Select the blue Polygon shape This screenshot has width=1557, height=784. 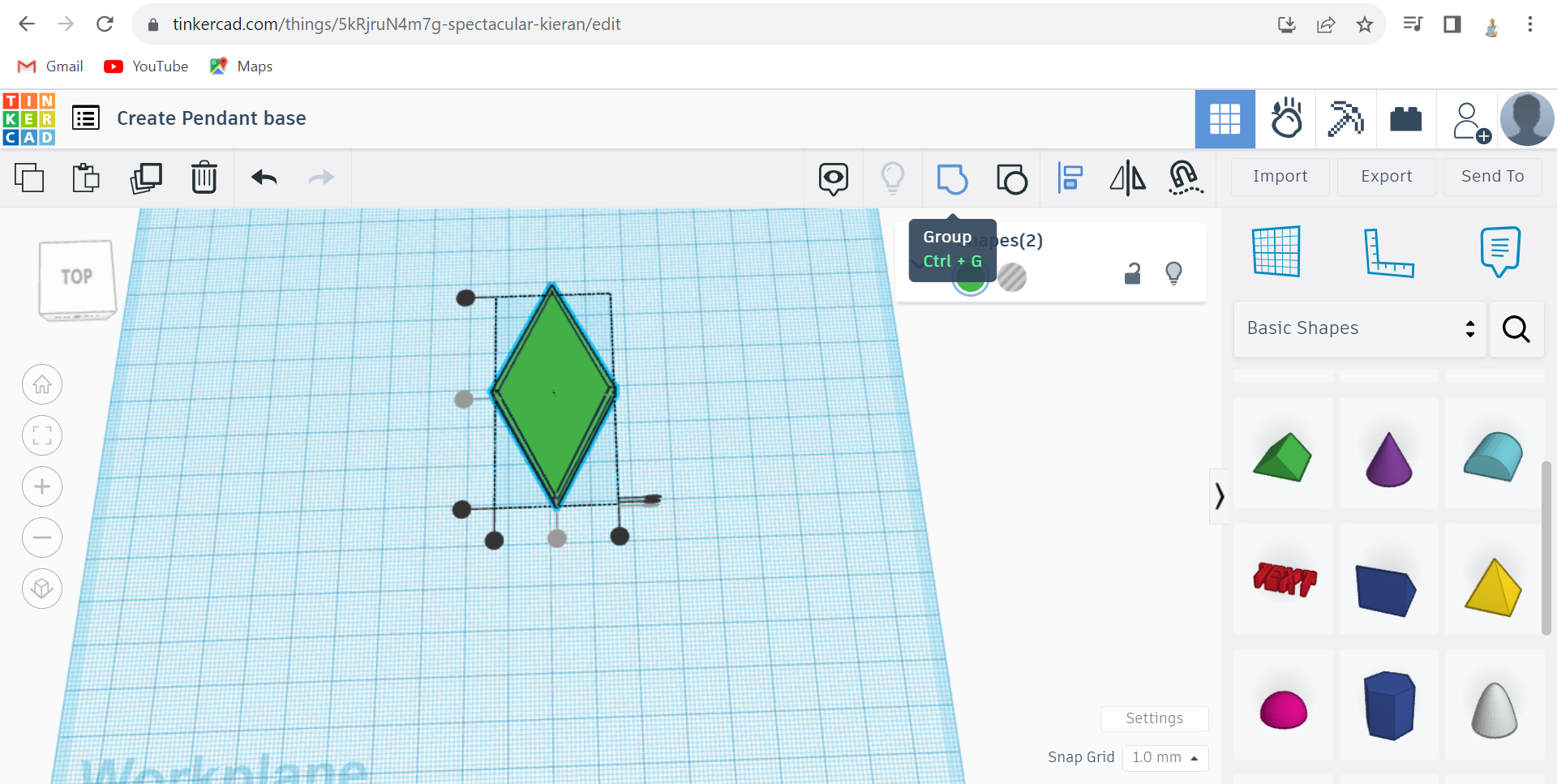[x=1389, y=705]
